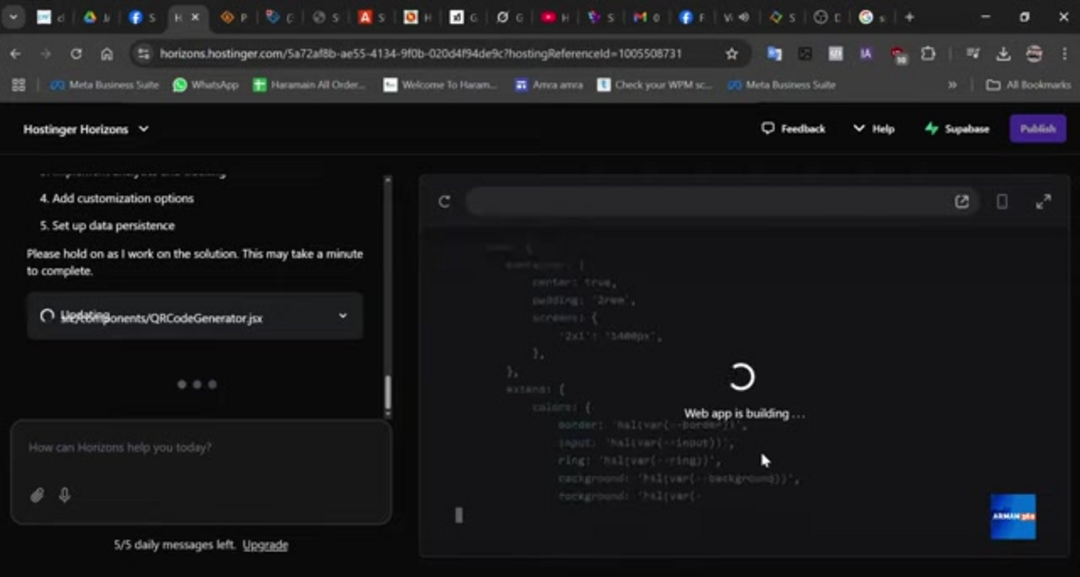Switch to mobile device preview

click(1001, 201)
